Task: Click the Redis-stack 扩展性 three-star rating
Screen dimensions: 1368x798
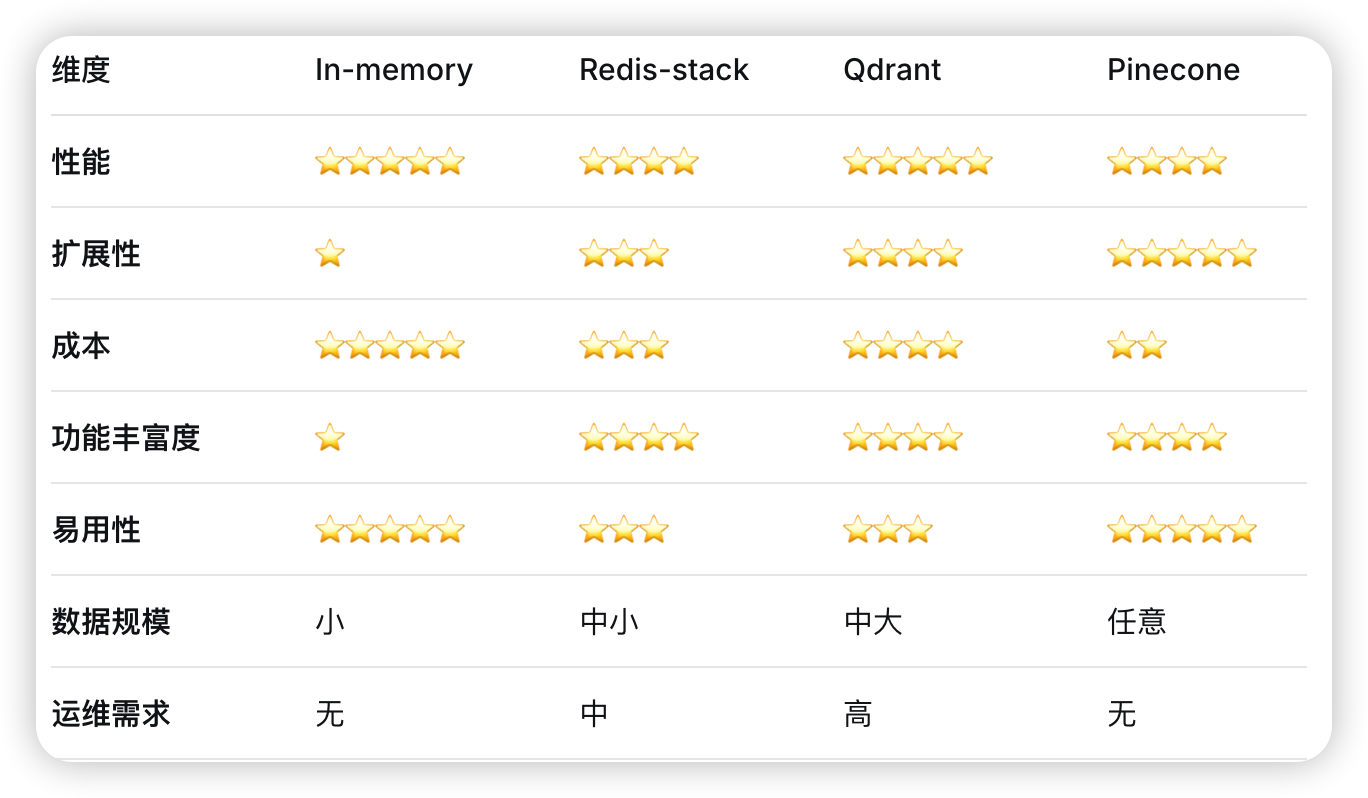Action: pyautogui.click(x=624, y=254)
